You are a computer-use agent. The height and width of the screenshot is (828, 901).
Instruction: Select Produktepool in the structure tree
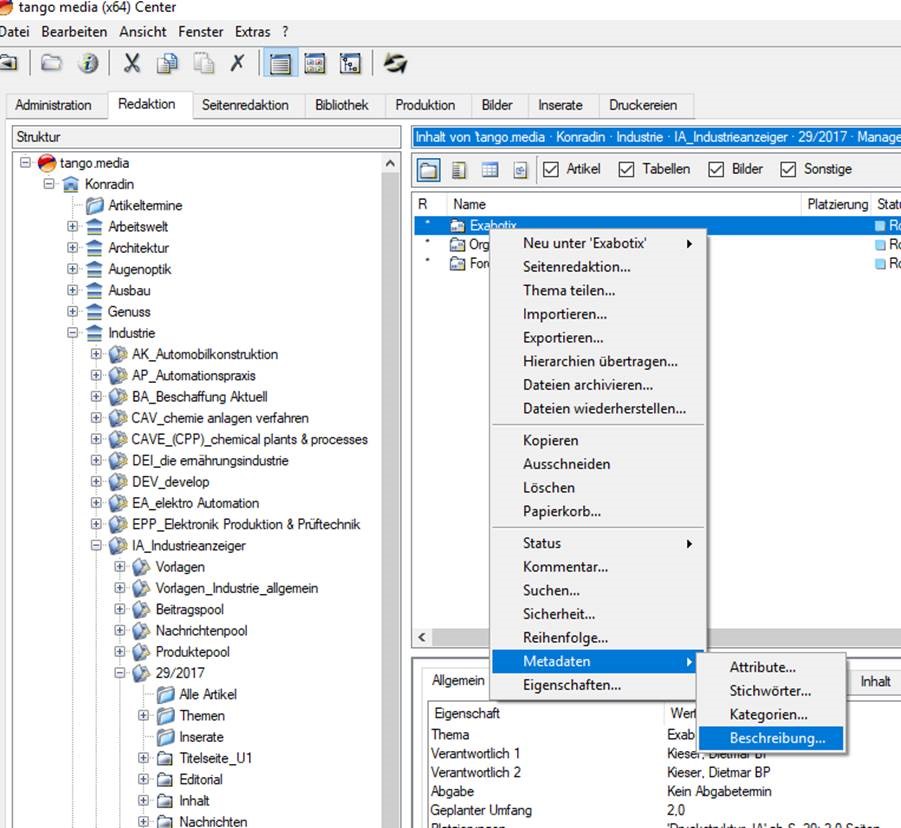click(192, 652)
